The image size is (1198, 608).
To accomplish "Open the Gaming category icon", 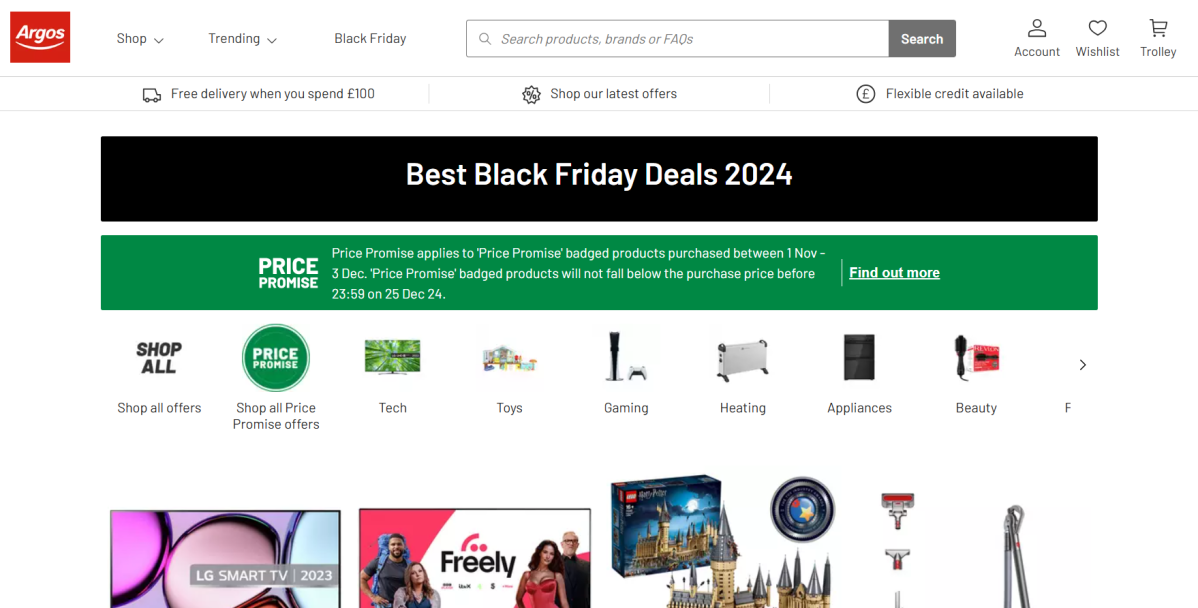I will [626, 357].
